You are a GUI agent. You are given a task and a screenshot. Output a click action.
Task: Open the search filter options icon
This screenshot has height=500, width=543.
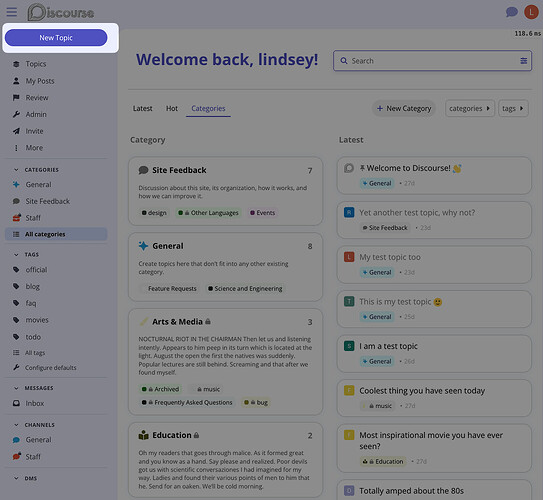point(523,61)
